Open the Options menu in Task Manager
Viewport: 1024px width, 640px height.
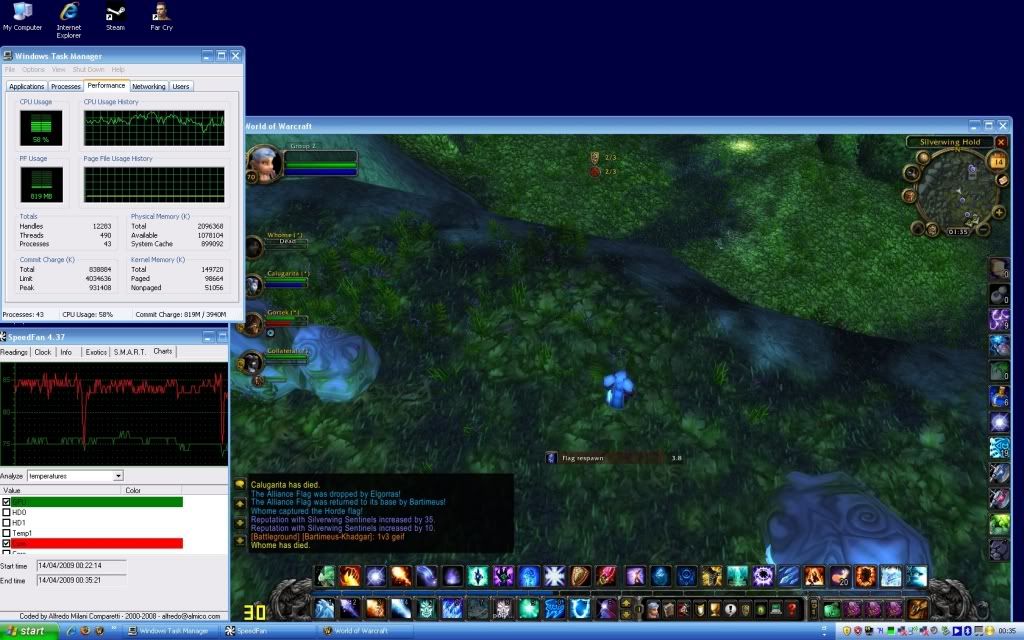click(33, 69)
